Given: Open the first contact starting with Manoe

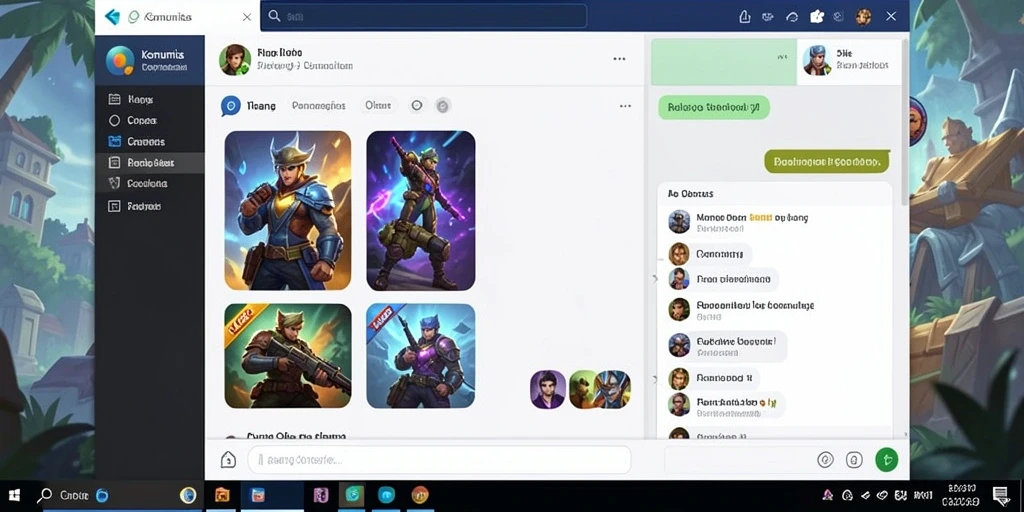Looking at the screenshot, I should click(774, 222).
